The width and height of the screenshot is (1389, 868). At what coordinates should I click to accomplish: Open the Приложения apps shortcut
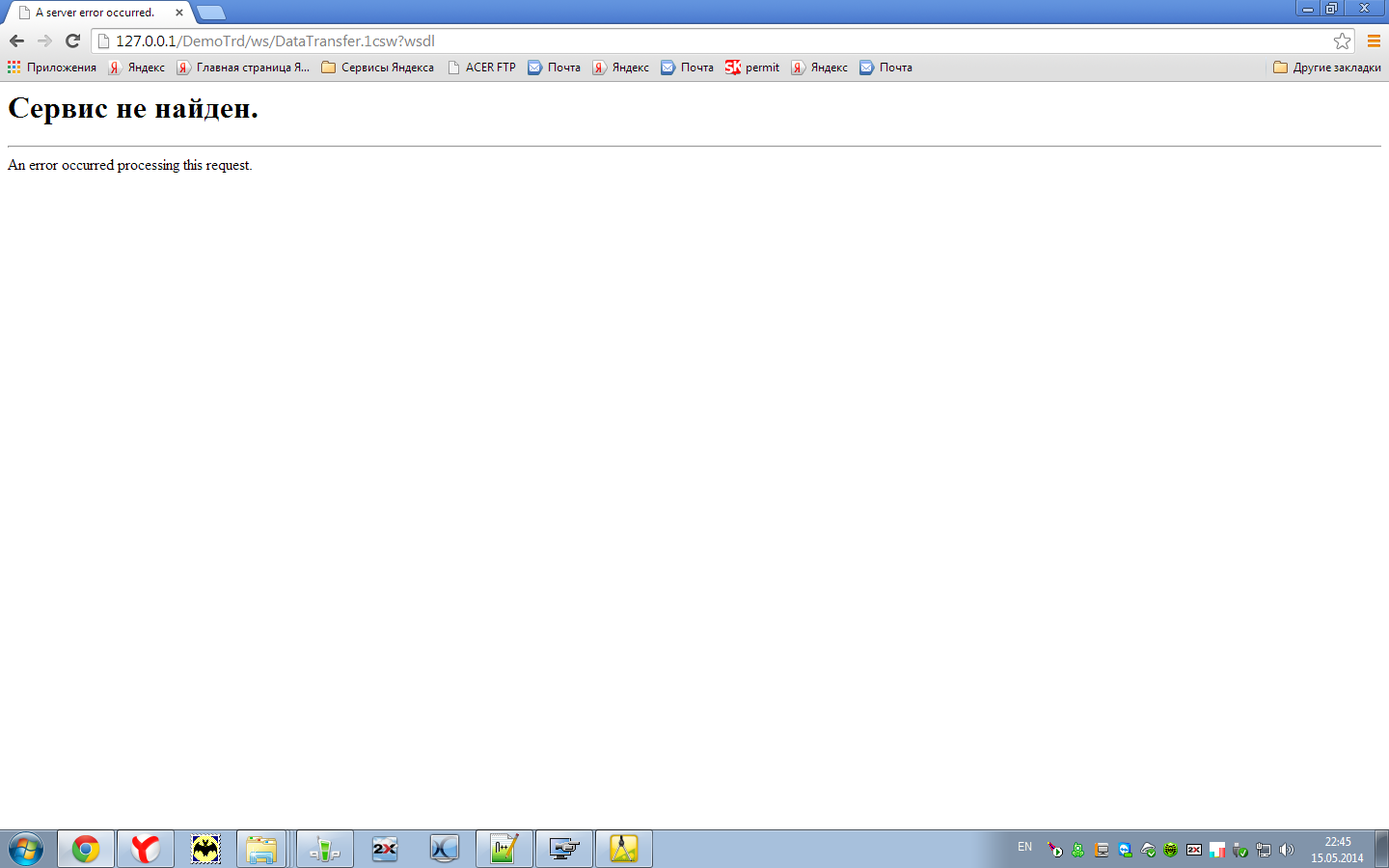click(x=52, y=68)
